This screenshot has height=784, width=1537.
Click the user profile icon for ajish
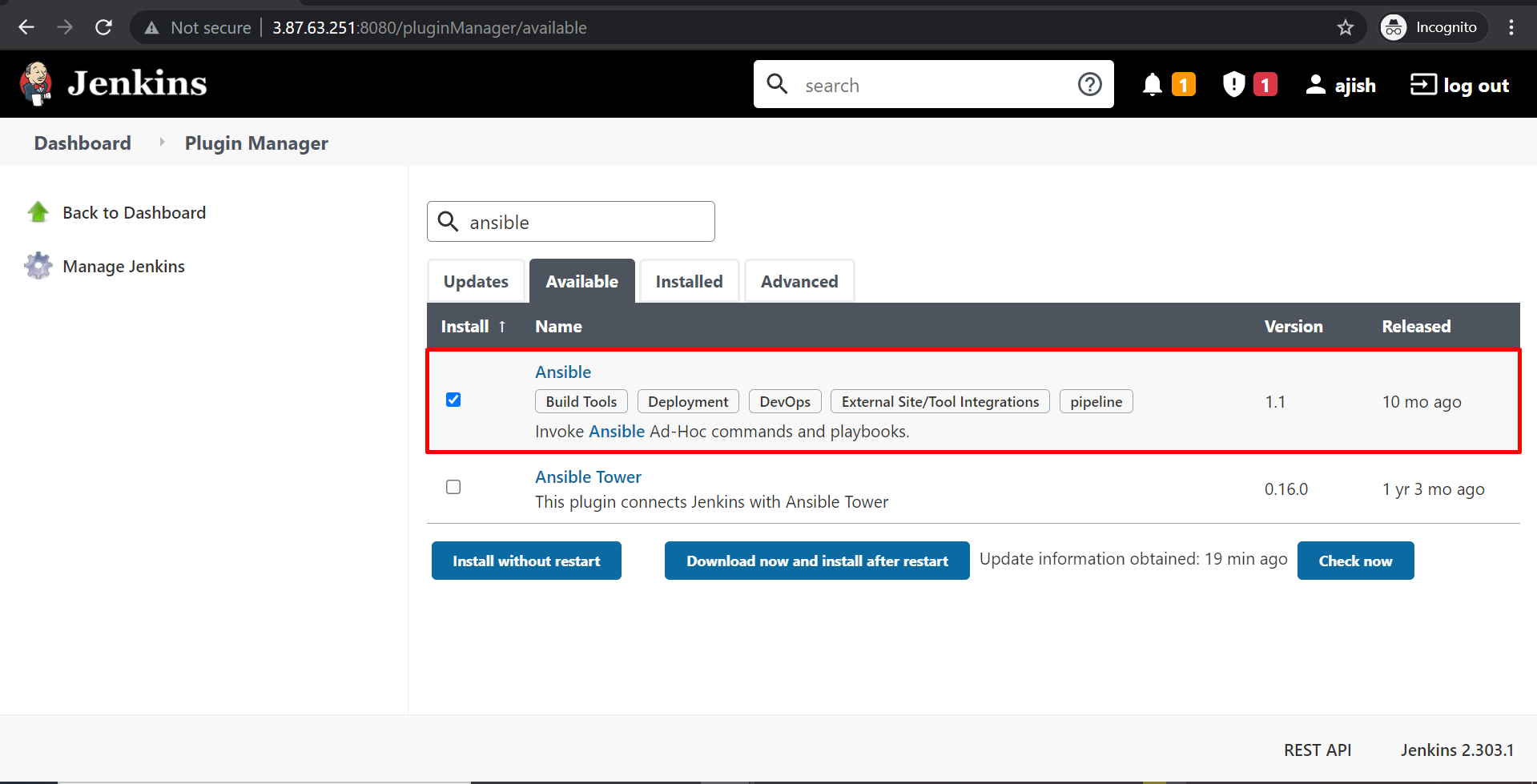pos(1315,84)
